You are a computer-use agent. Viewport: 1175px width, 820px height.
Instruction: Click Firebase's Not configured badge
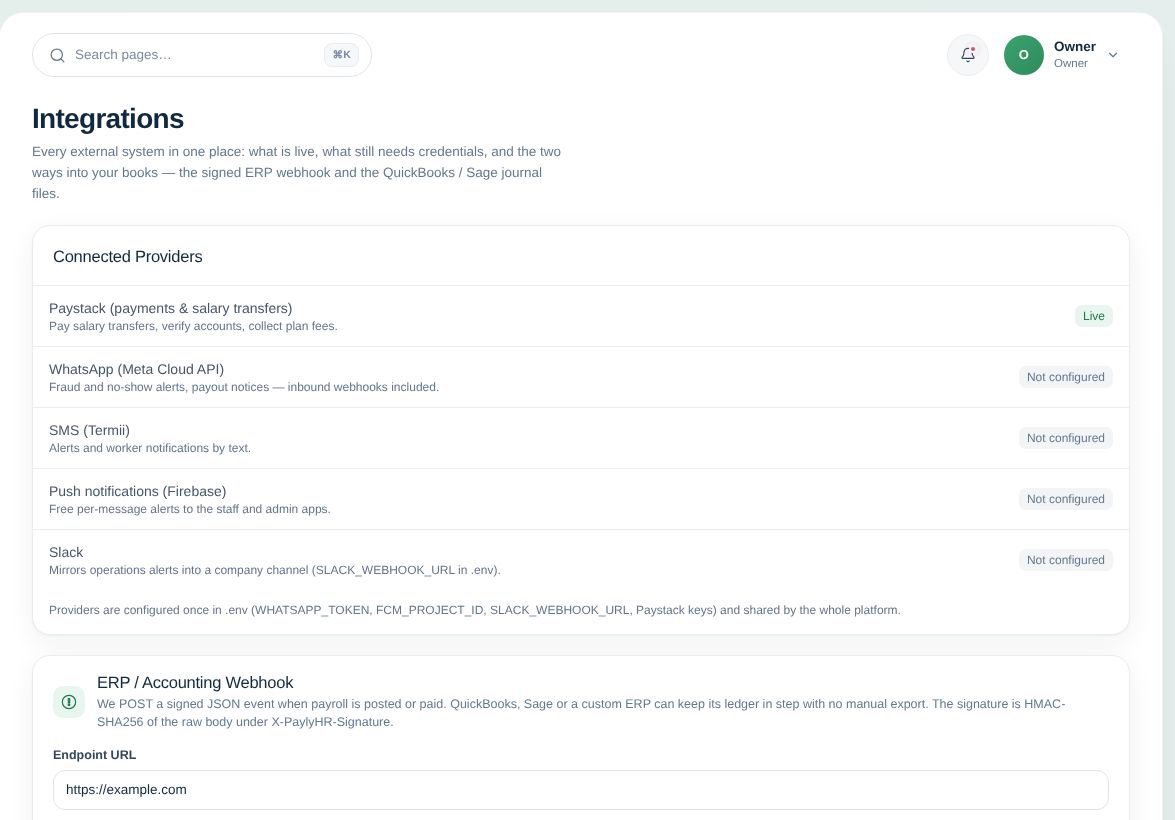[x=1066, y=499]
